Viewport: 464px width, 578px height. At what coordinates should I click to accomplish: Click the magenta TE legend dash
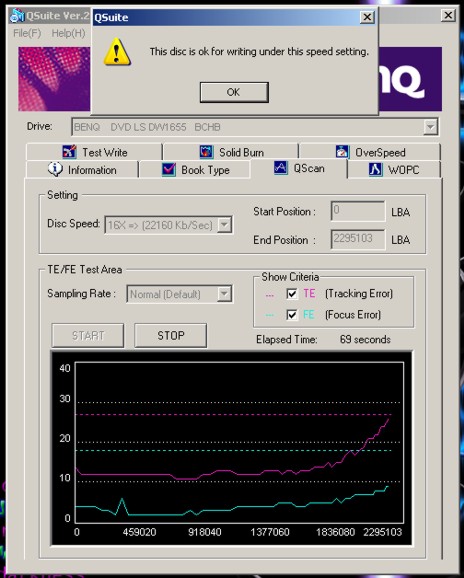tap(270, 295)
